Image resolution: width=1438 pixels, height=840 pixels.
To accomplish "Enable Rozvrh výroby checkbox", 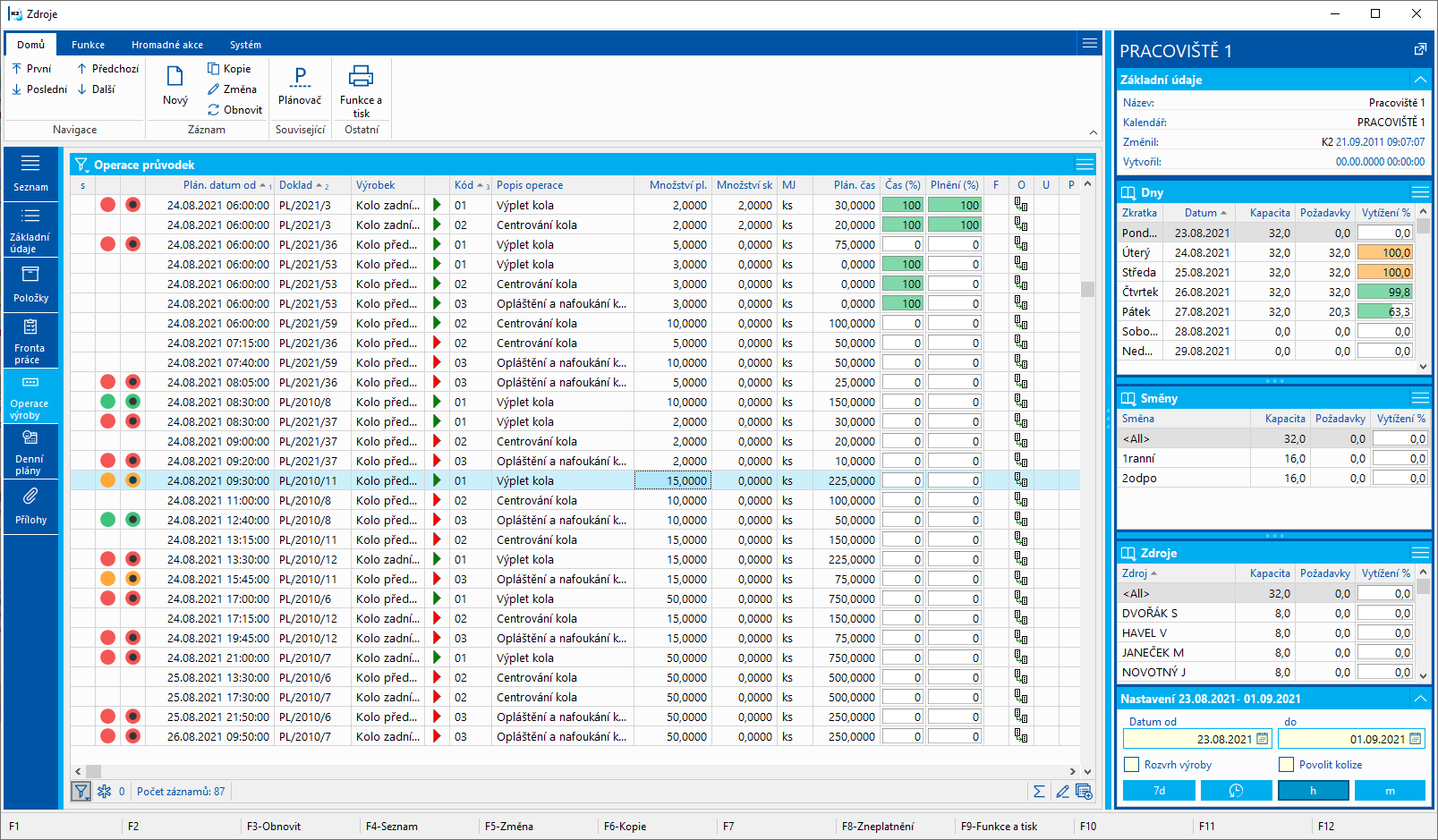I will 1132,765.
